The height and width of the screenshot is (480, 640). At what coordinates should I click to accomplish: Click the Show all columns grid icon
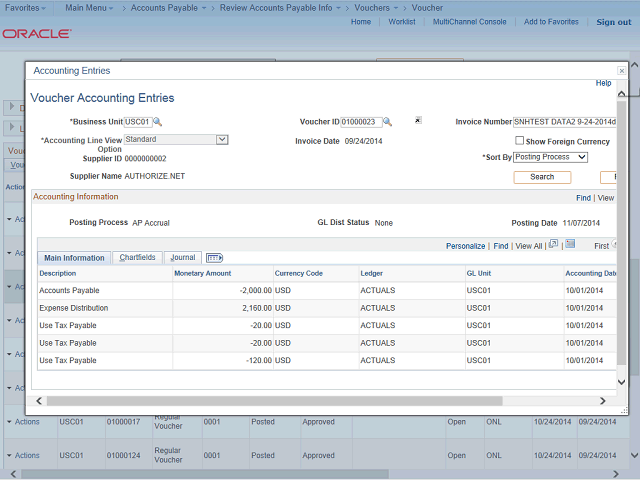(214, 258)
